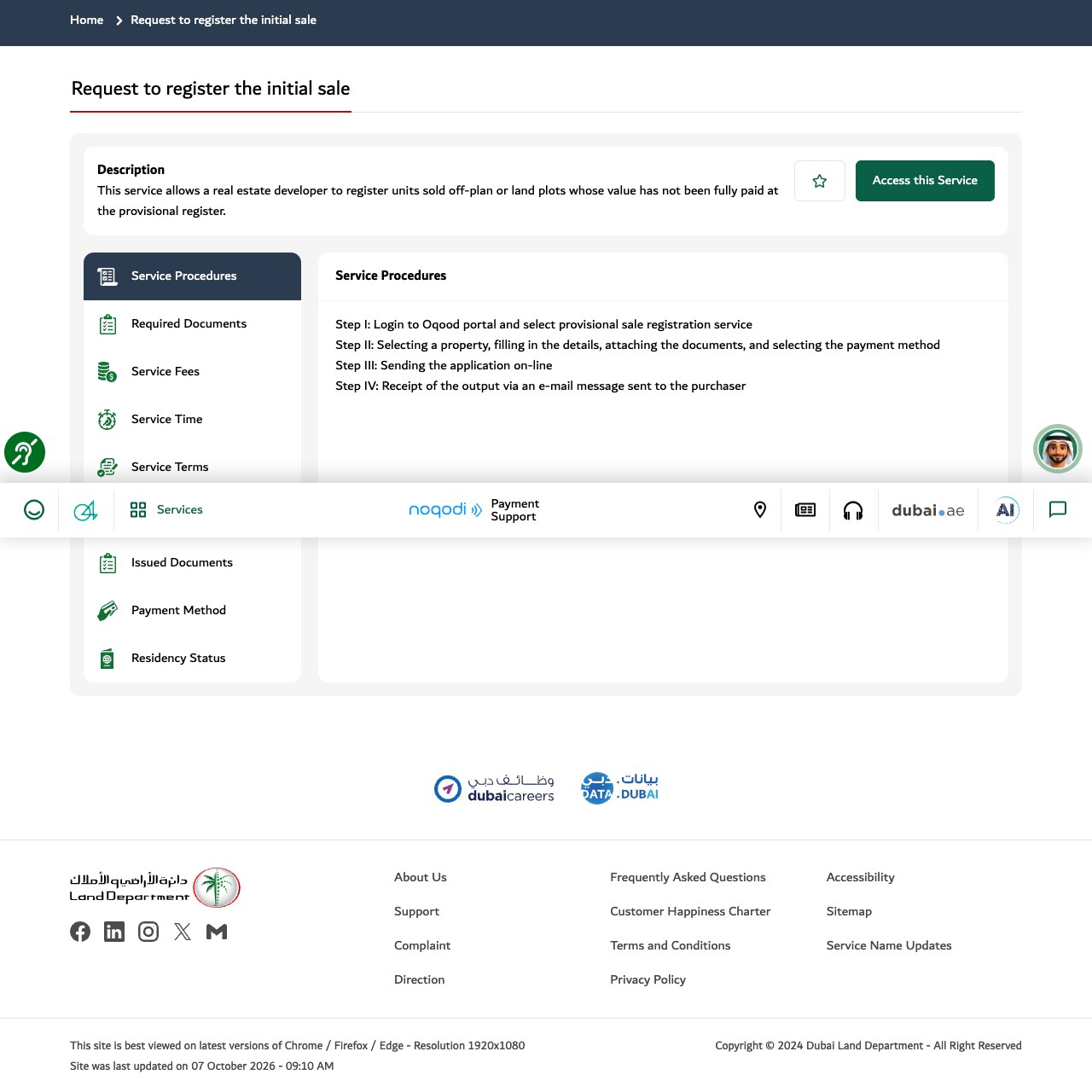Open the Medium social icon
This screenshot has height=1092, width=1092.
(x=217, y=932)
